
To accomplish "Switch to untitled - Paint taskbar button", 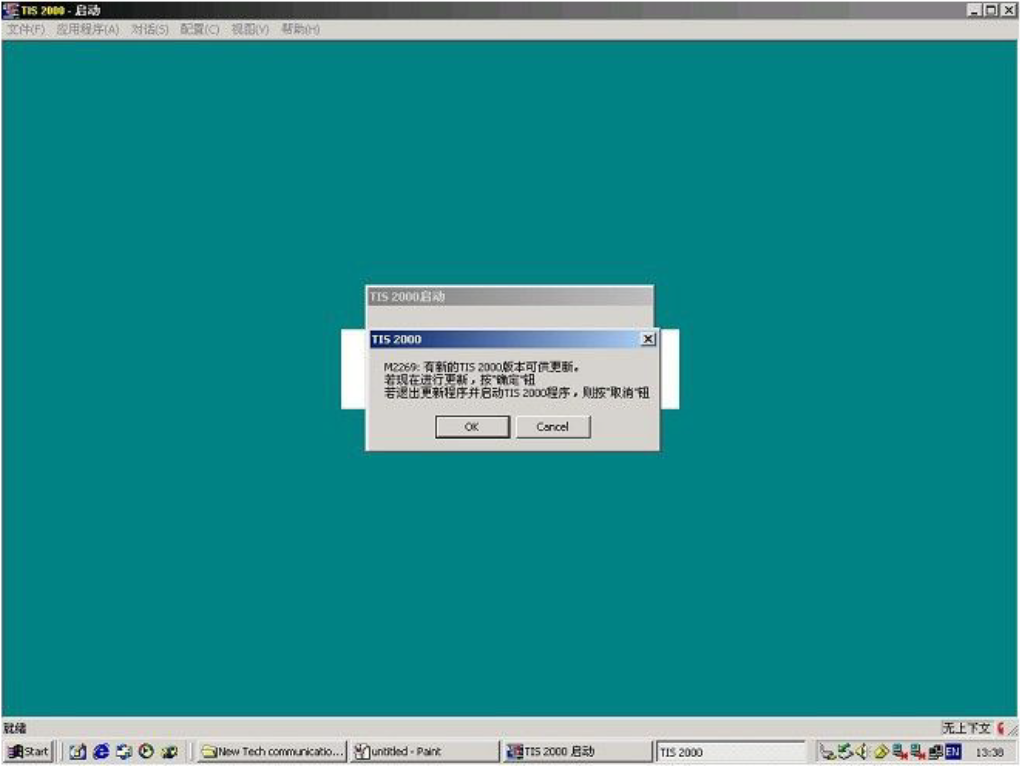I will point(424,752).
